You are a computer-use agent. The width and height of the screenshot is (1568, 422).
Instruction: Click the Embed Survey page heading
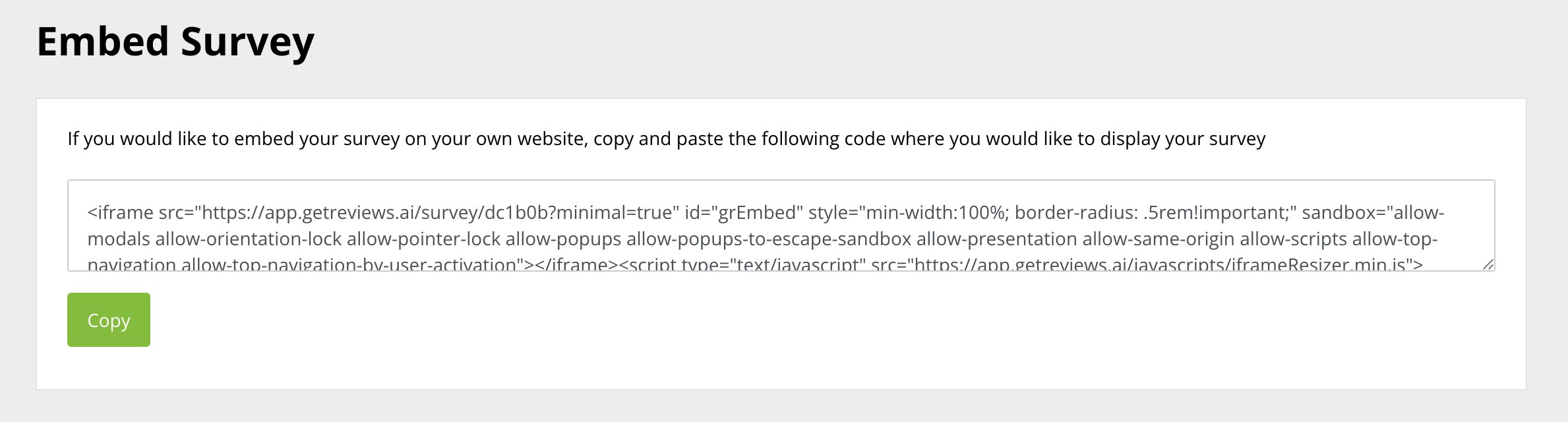point(175,43)
